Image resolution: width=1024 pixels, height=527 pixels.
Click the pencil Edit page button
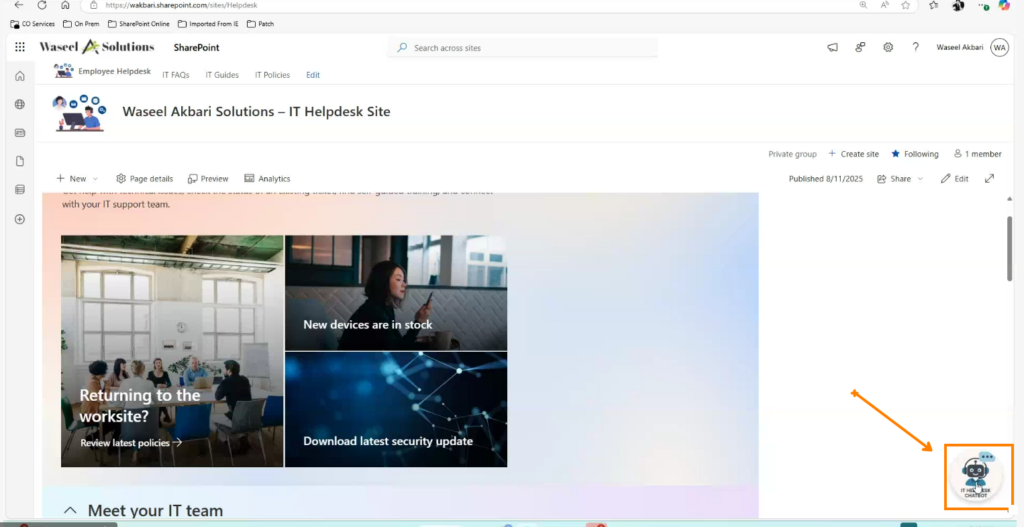[x=954, y=178]
